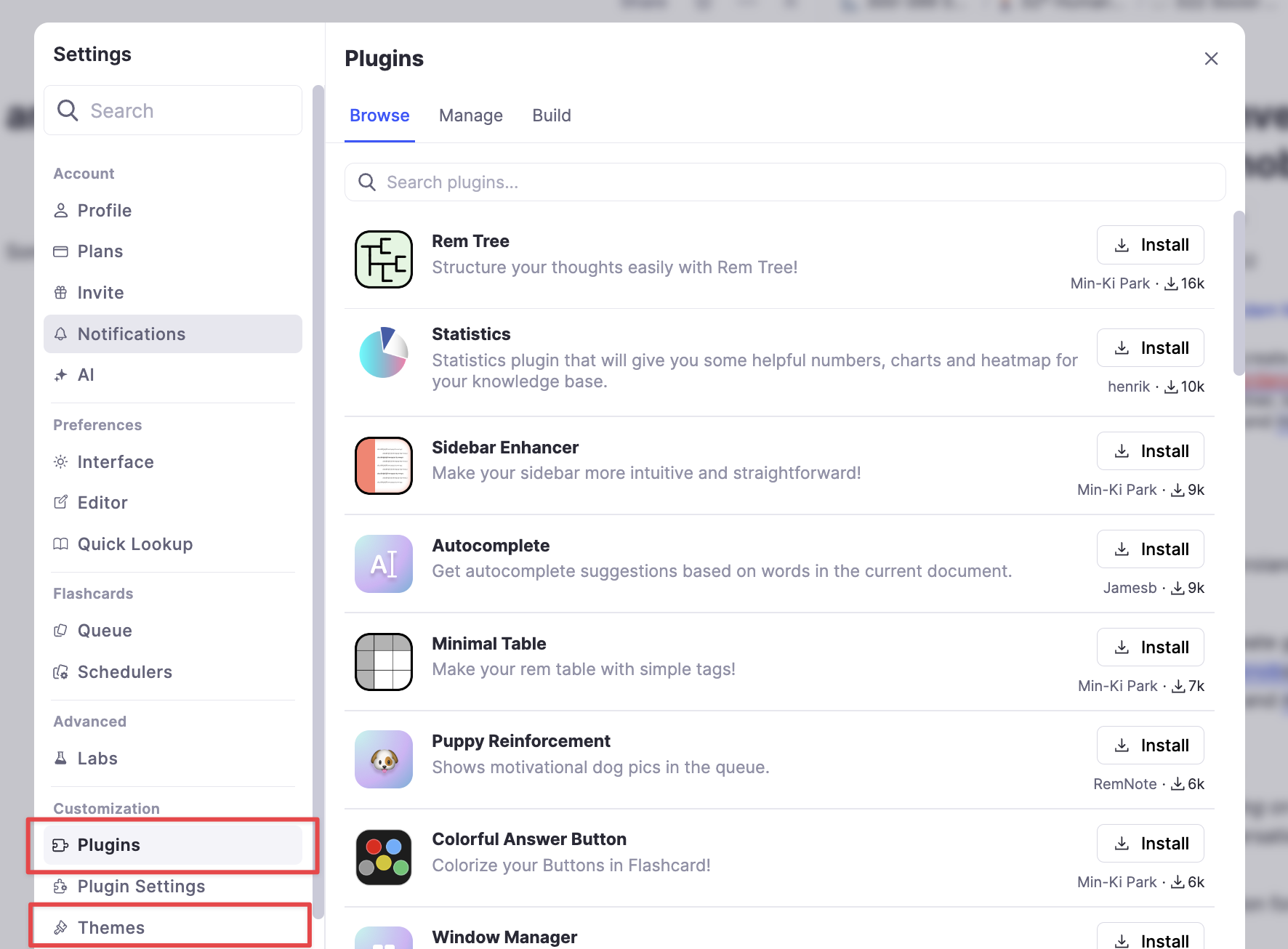Switch to the Build tab
This screenshot has height=949, width=1288.
pos(552,116)
